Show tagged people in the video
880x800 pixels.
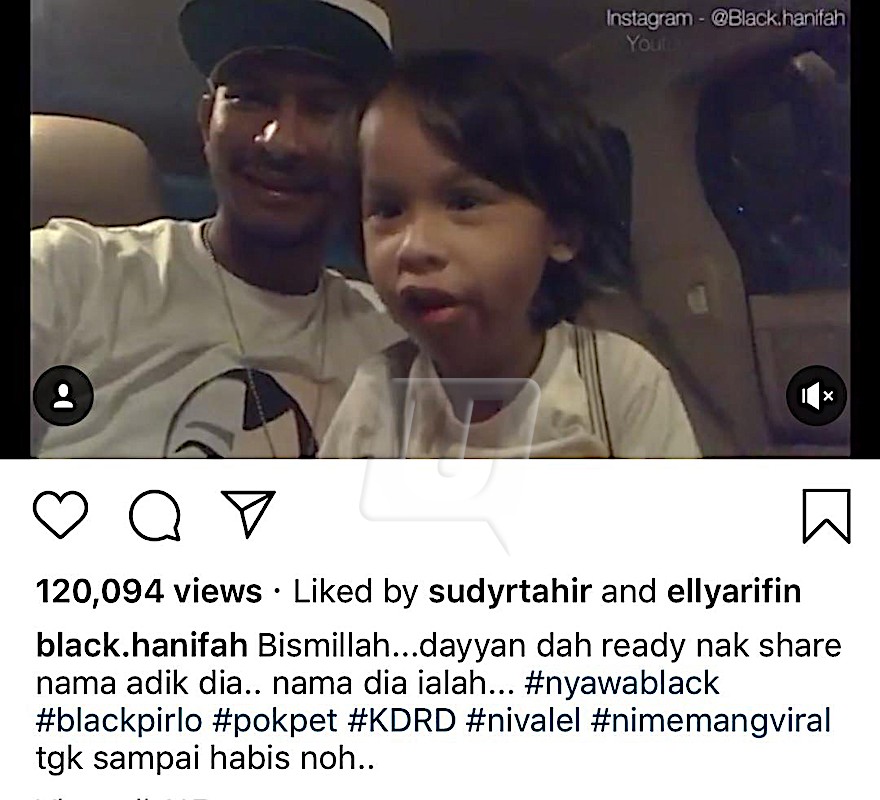(x=63, y=396)
